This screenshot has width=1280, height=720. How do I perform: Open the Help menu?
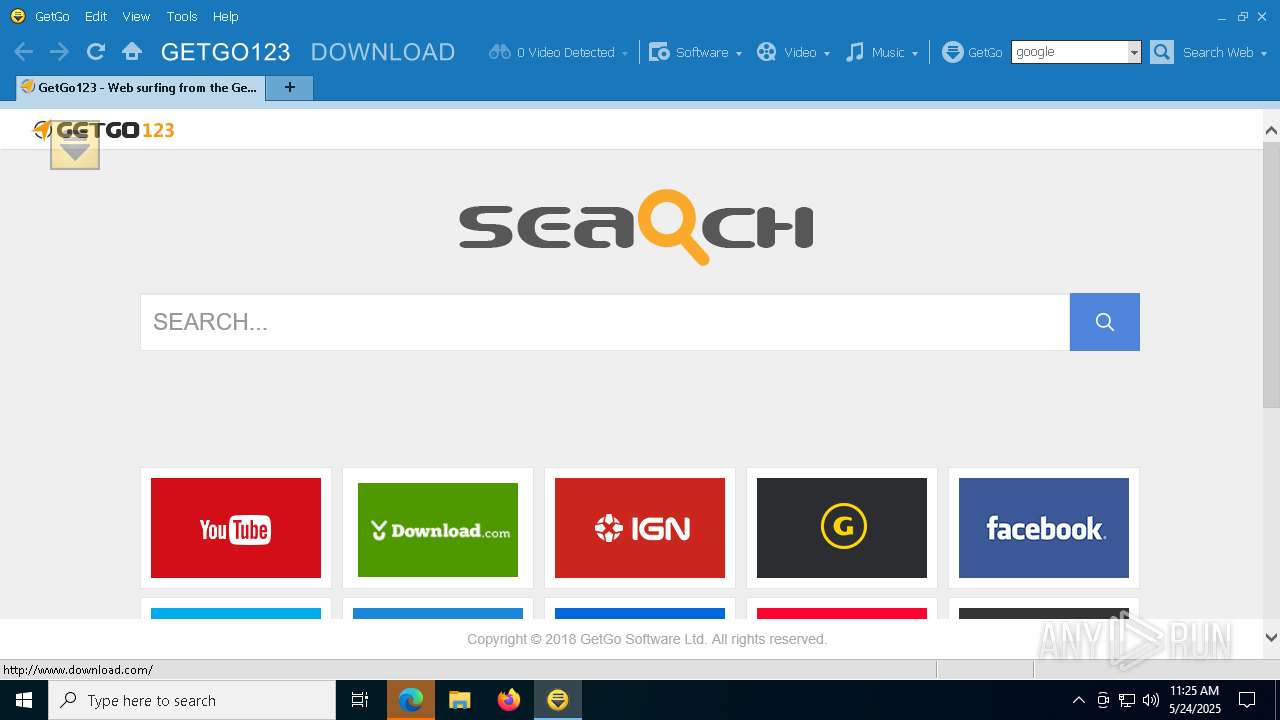[x=226, y=16]
